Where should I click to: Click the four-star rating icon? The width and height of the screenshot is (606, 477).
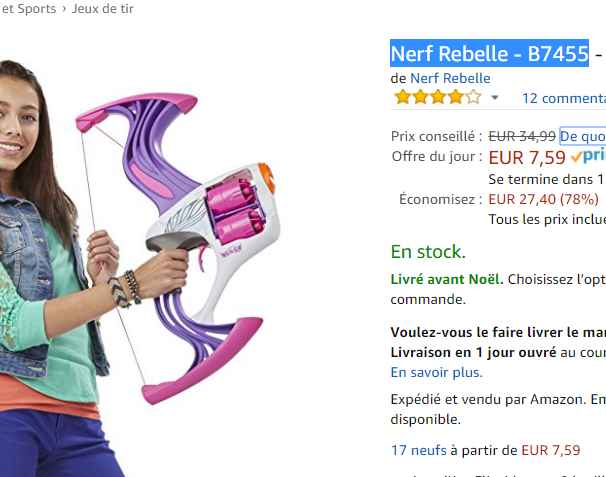click(x=437, y=98)
